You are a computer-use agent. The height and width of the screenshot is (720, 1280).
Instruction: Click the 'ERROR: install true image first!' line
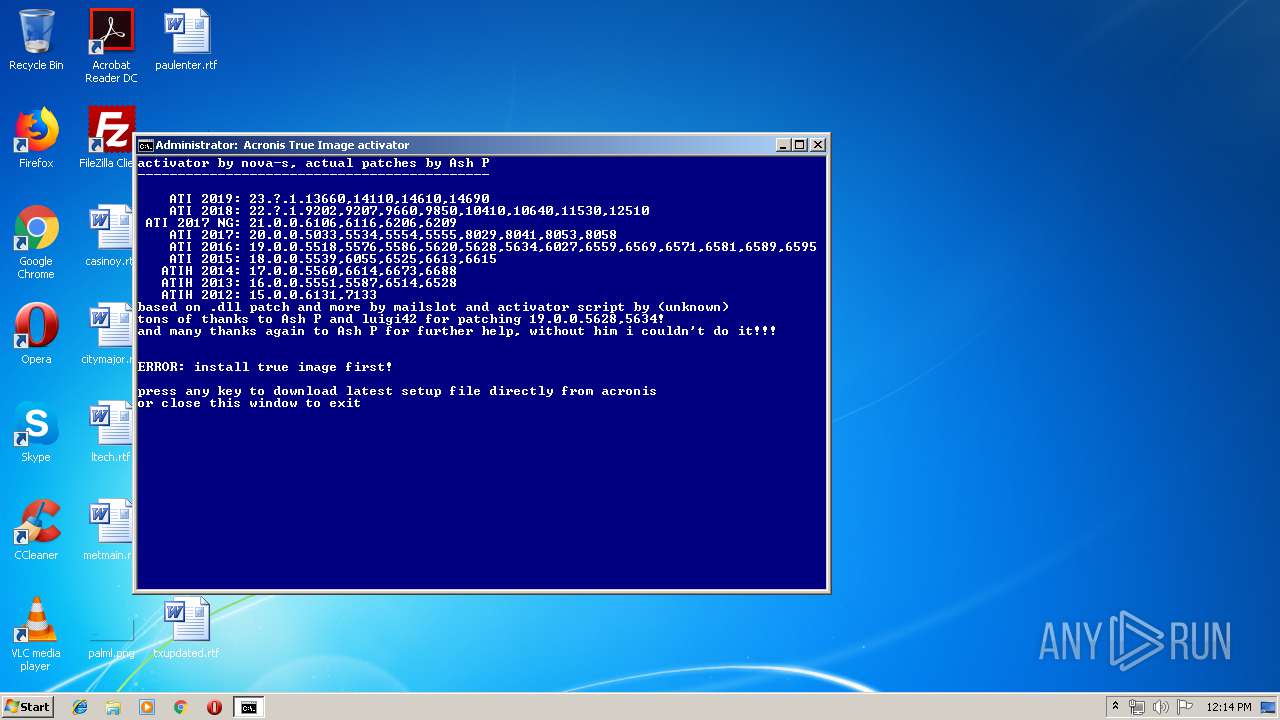click(x=265, y=367)
